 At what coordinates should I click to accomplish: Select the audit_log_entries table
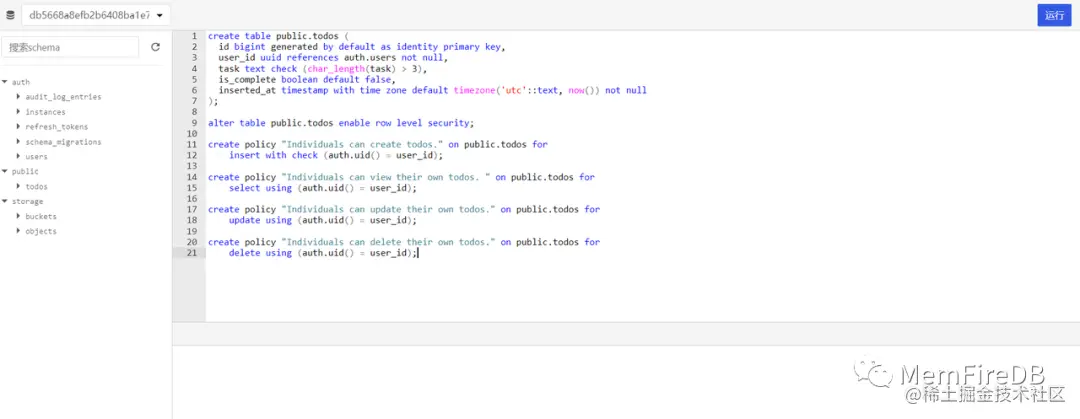point(63,97)
